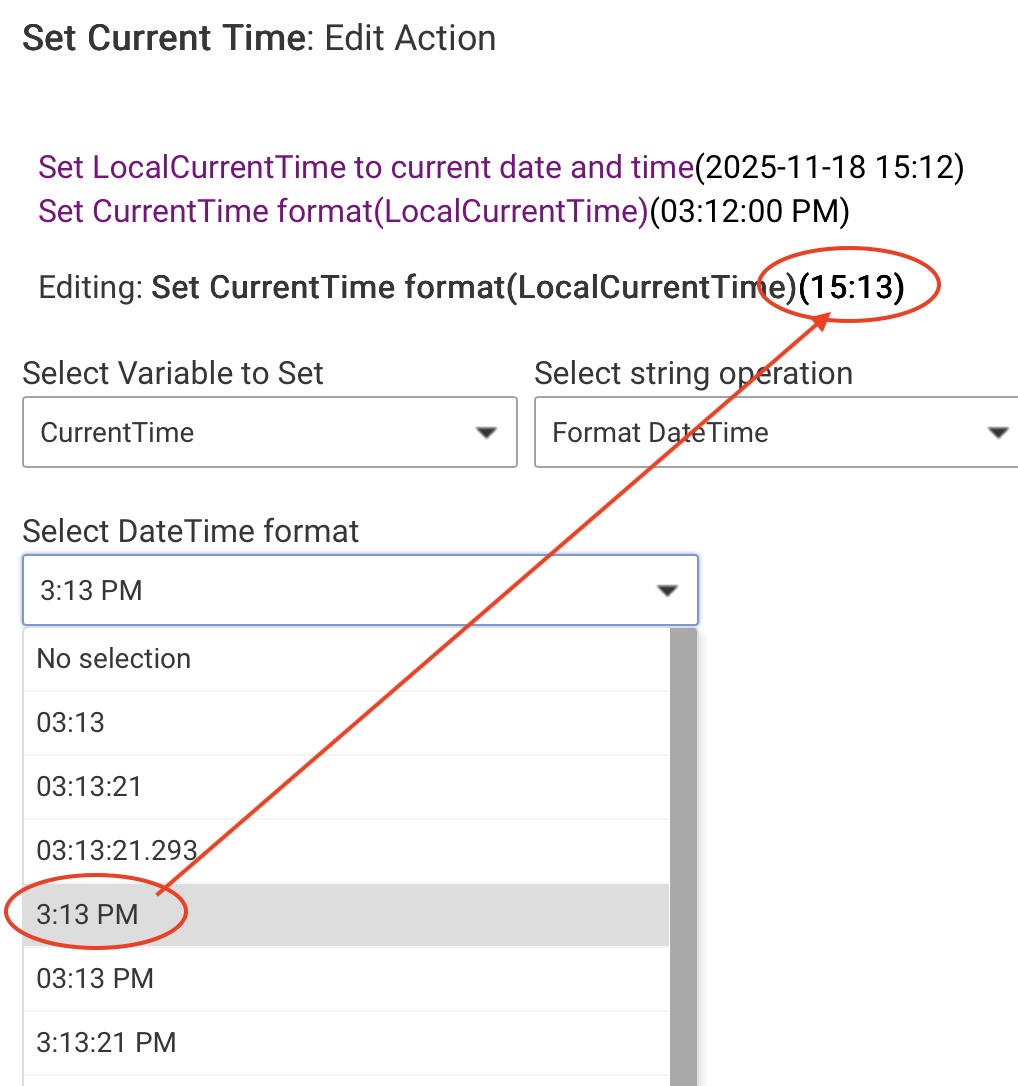Click the "(03:12:00 PM)" formatted time preview
The height and width of the screenshot is (1086, 1018).
click(x=749, y=211)
